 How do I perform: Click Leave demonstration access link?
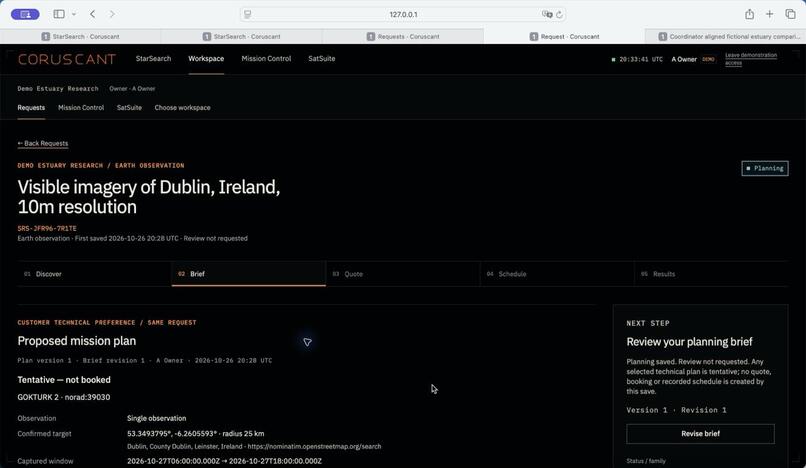coord(751,59)
